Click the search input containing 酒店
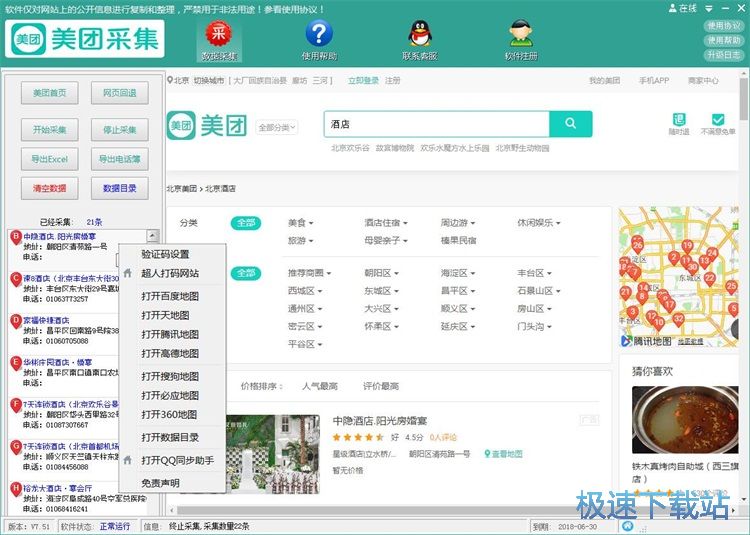This screenshot has height=535, width=750. 437,124
